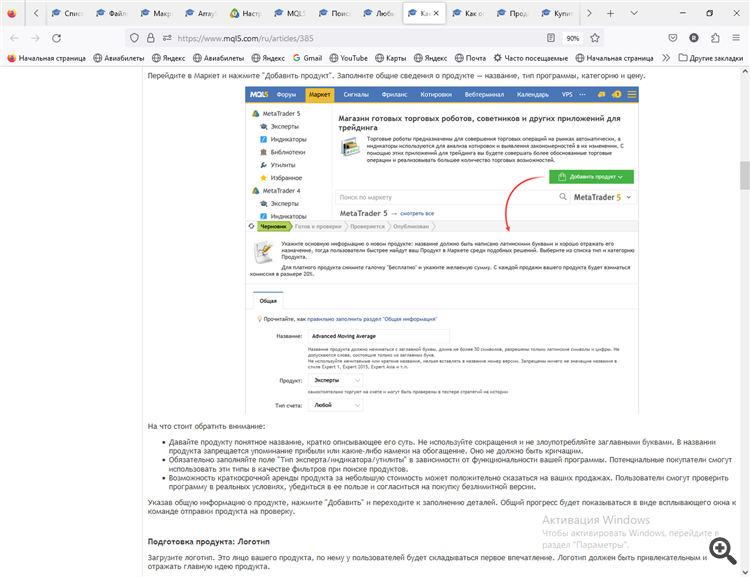Screen dimensions: 750x577
Task: Open the first "Начальная страница" bookmark
Action: [46, 58]
